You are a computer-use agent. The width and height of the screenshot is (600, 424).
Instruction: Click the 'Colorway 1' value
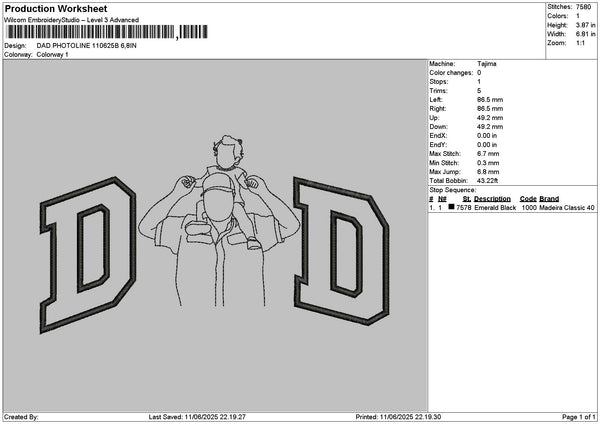tap(52, 55)
